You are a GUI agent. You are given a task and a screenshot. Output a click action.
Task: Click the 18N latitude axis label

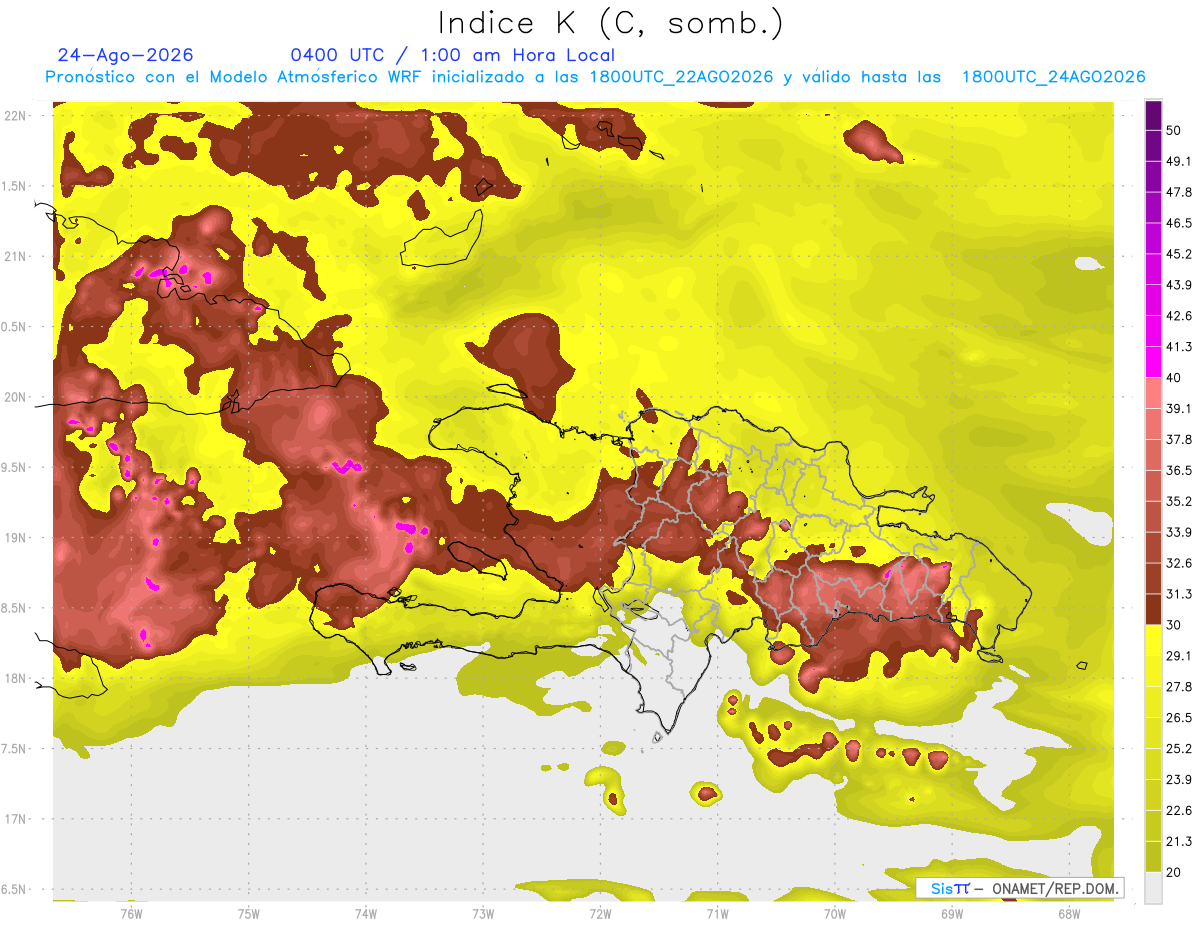pyautogui.click(x=15, y=678)
